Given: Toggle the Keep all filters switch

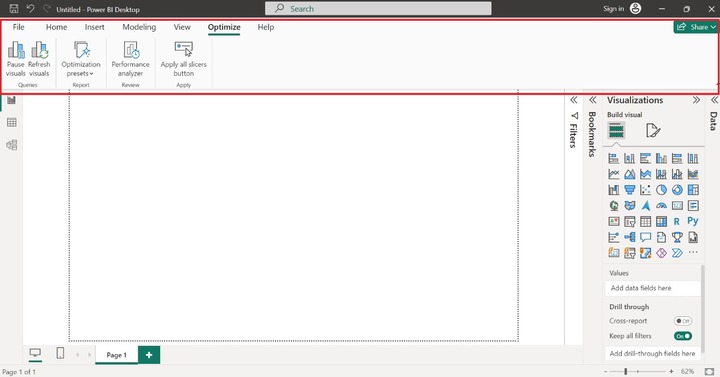Looking at the screenshot, I should [x=683, y=336].
